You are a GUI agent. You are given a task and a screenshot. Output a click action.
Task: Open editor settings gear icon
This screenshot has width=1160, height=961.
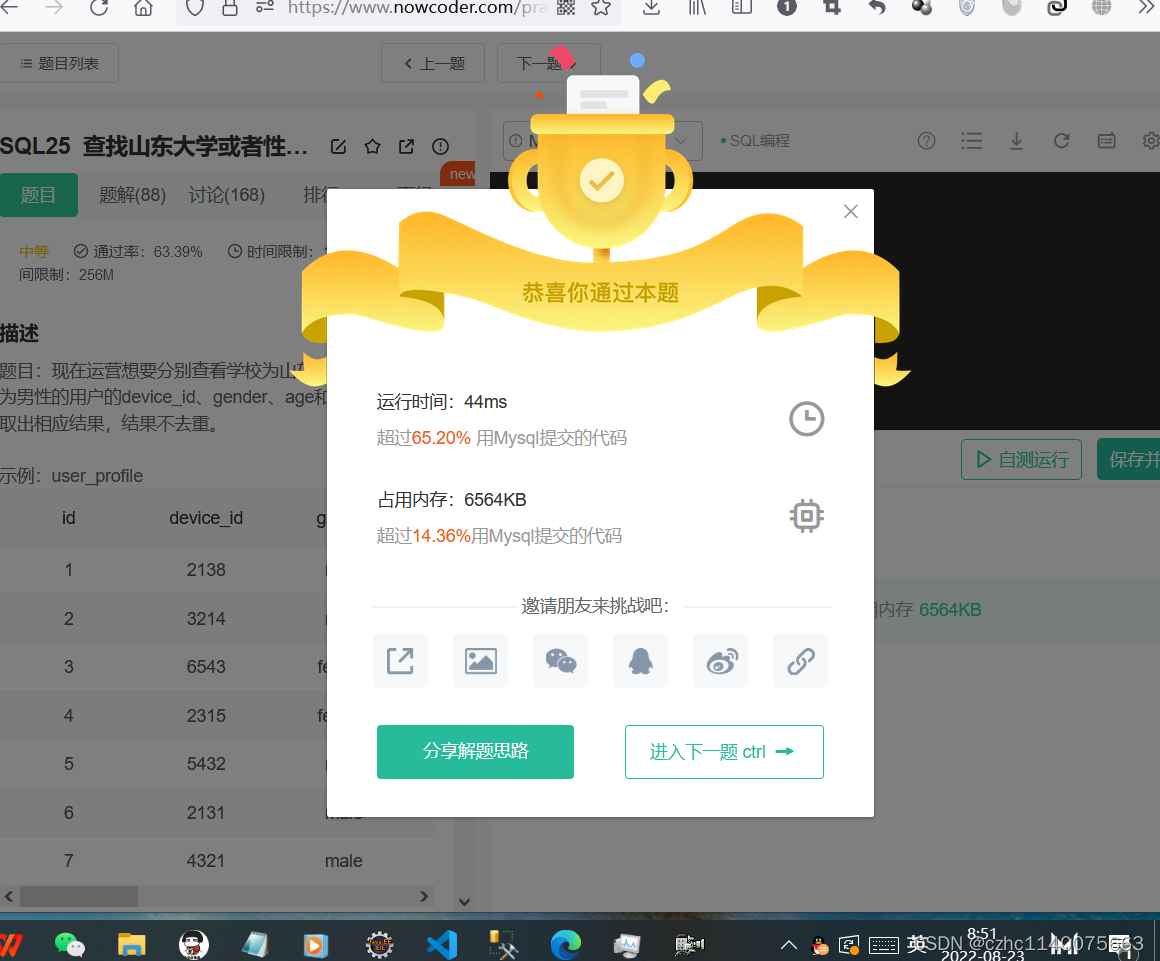click(x=1150, y=141)
